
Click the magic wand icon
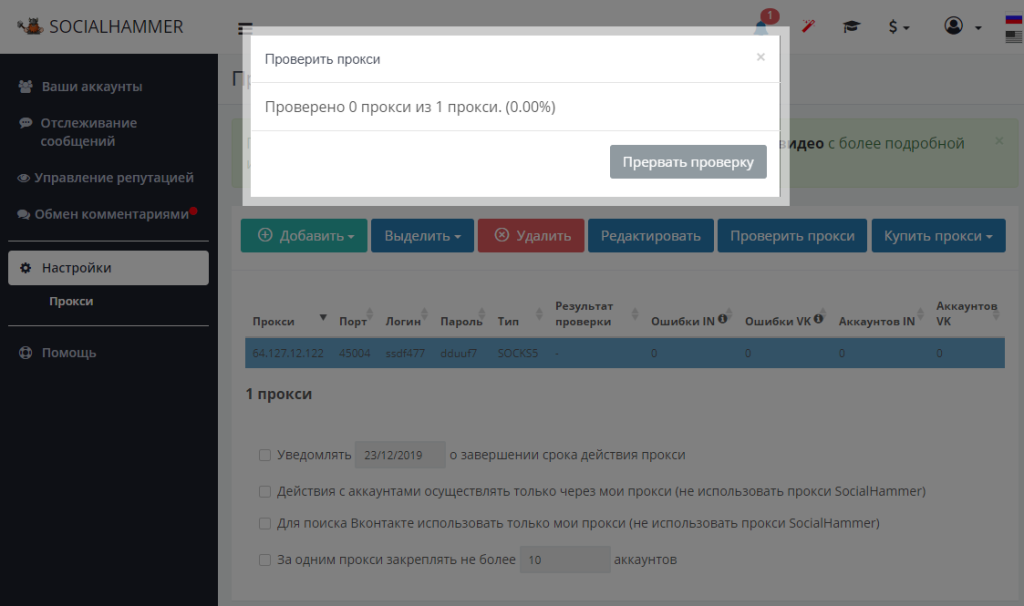(808, 26)
